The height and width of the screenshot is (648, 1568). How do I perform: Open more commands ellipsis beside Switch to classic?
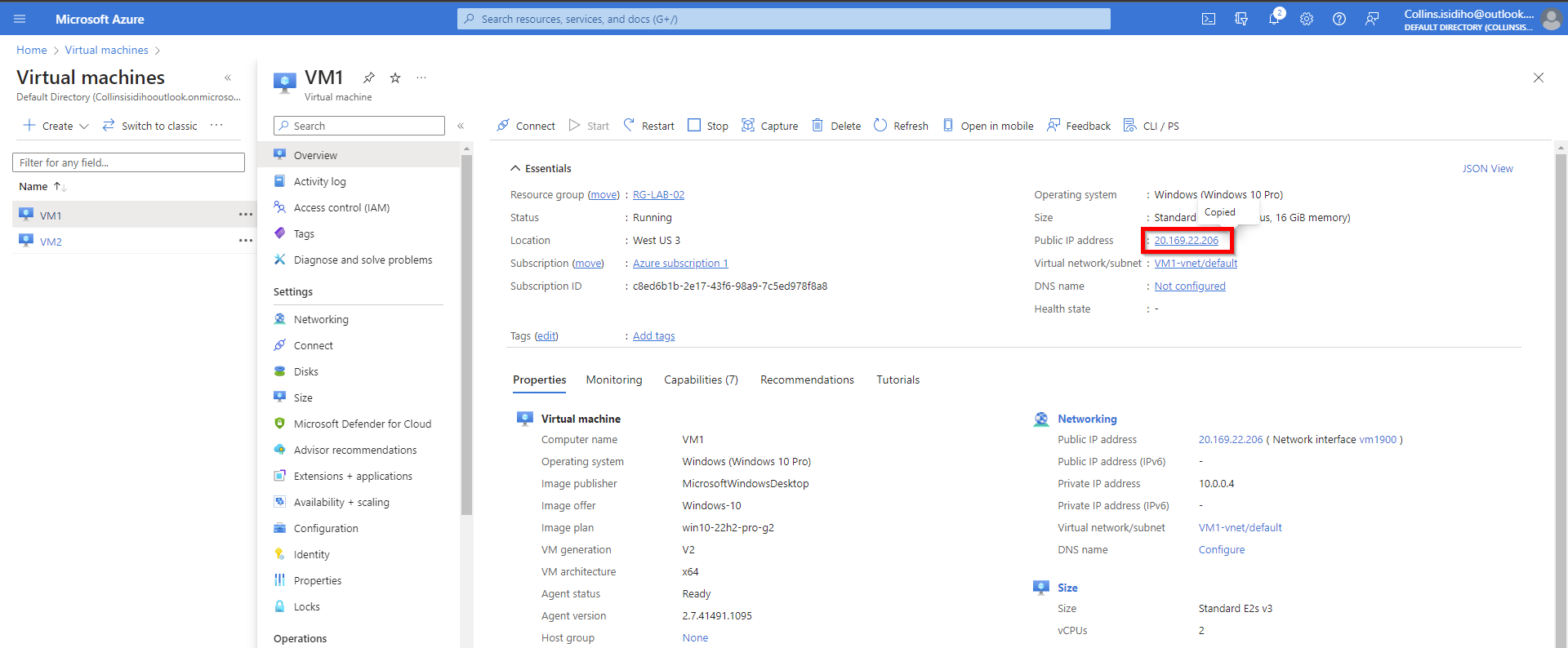pos(216,125)
